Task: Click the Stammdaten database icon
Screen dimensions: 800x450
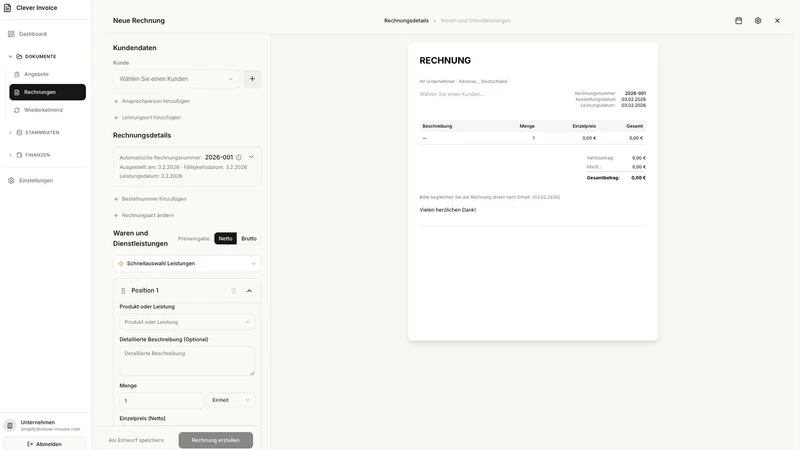Action: tap(19, 133)
